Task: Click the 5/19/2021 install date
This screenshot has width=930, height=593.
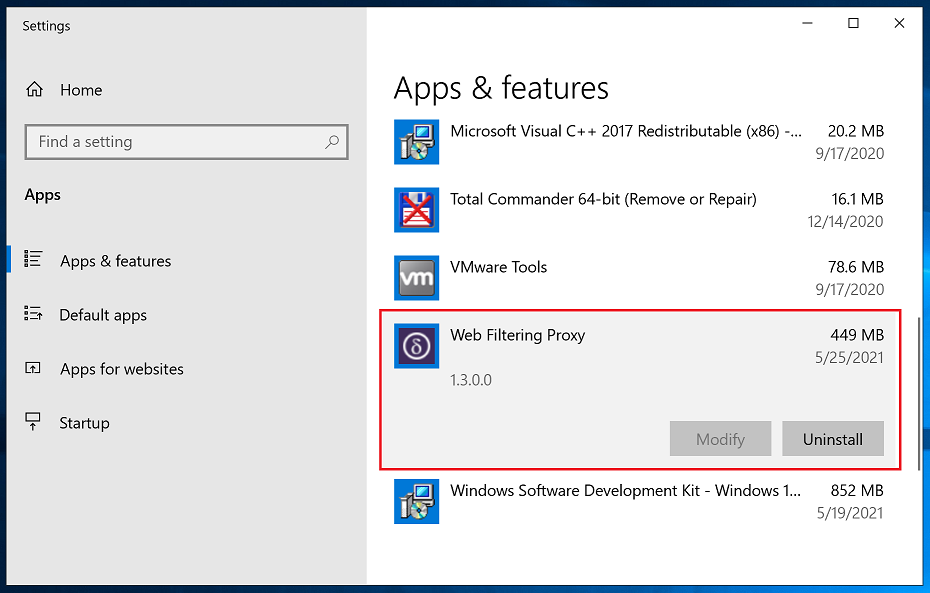Action: 850,513
